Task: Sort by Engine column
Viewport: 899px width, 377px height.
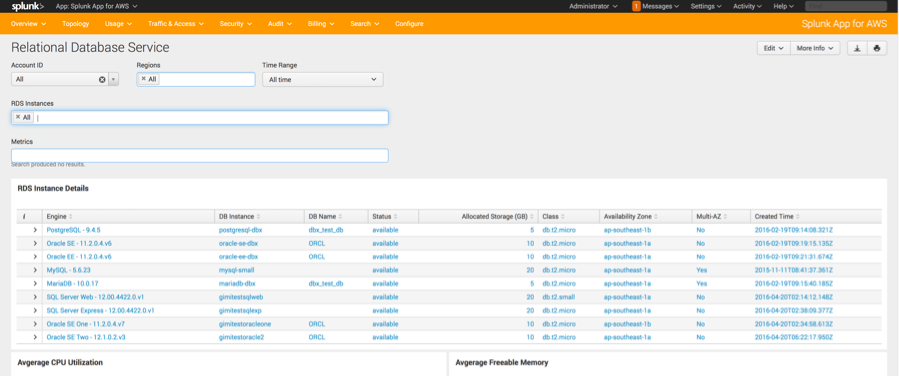Action: (59, 217)
